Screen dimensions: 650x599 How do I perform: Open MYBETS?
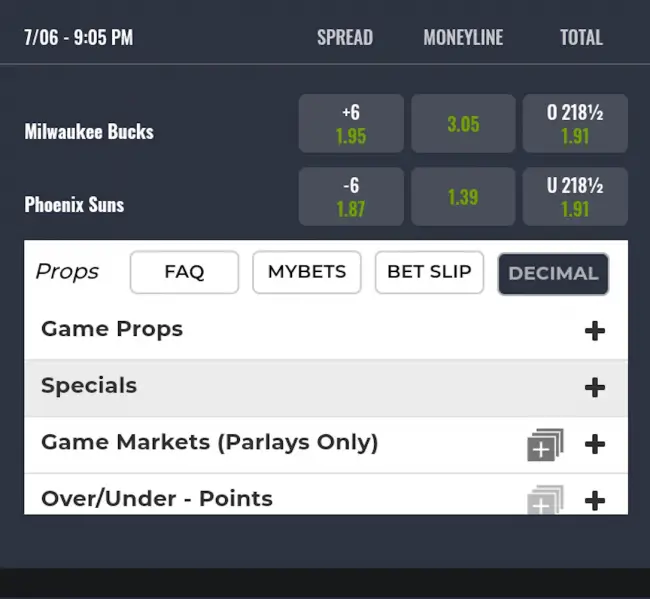[x=306, y=272]
